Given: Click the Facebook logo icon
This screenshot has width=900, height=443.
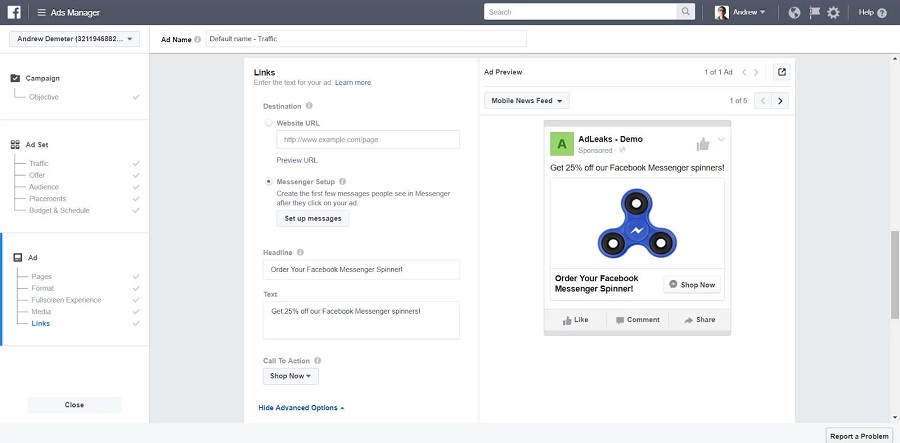Looking at the screenshot, I should (x=15, y=12).
